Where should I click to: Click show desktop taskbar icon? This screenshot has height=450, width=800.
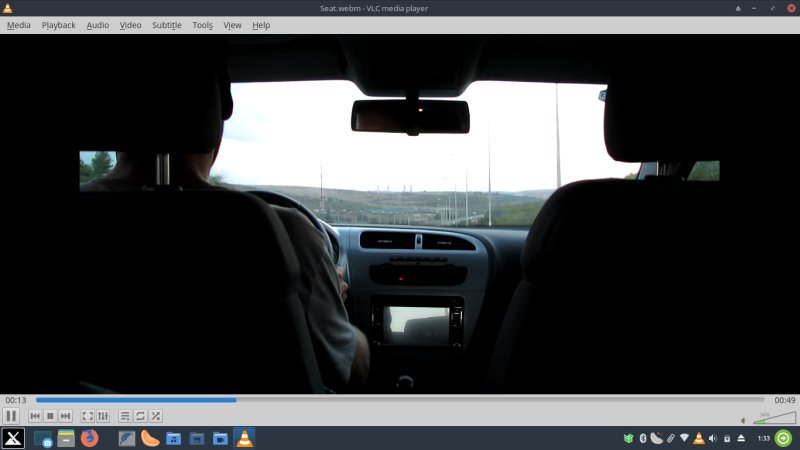[x=43, y=438]
